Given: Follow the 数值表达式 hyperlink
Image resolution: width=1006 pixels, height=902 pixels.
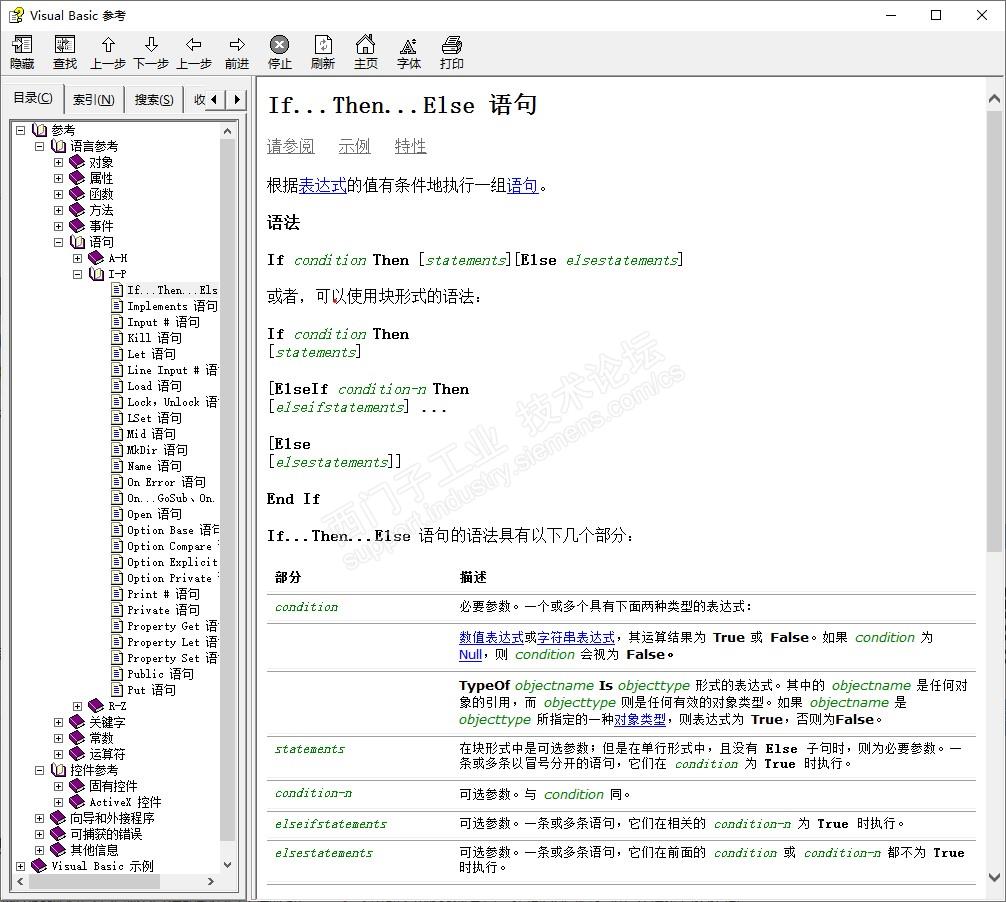Looking at the screenshot, I should pyautogui.click(x=491, y=637).
